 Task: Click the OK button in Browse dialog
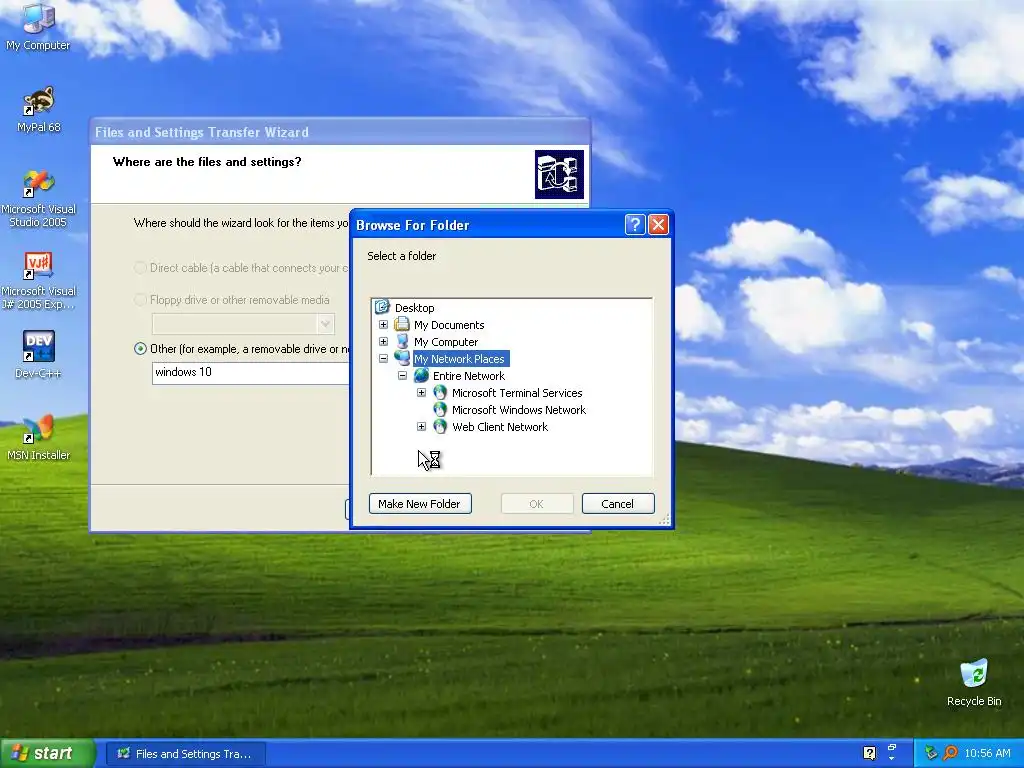(x=537, y=504)
